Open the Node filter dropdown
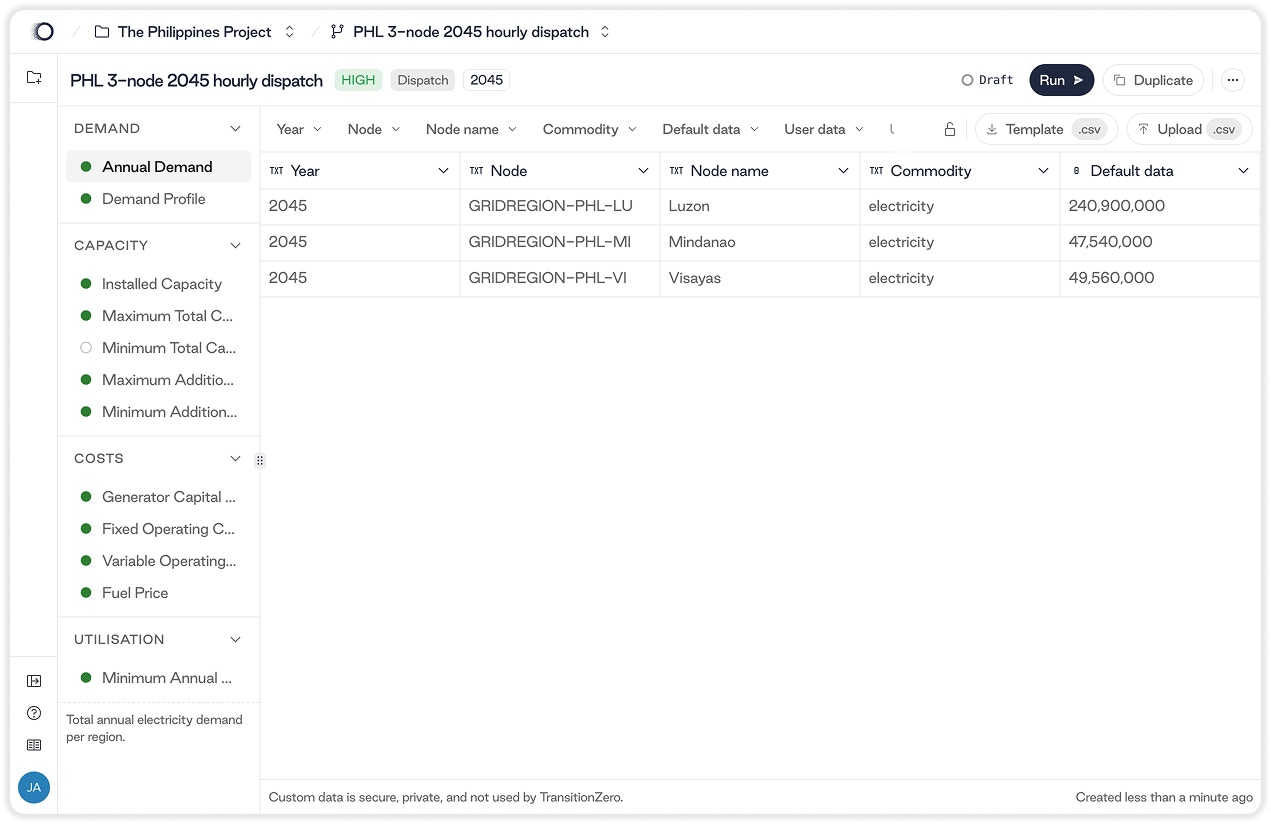The width and height of the screenshot is (1271, 824). point(374,129)
